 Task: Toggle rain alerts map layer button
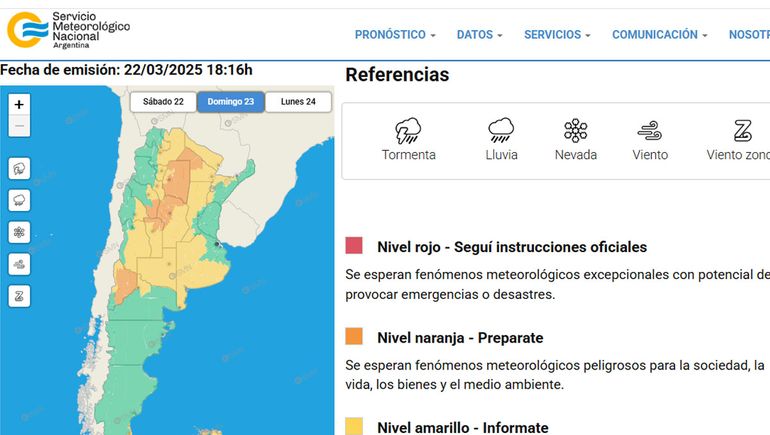19,200
